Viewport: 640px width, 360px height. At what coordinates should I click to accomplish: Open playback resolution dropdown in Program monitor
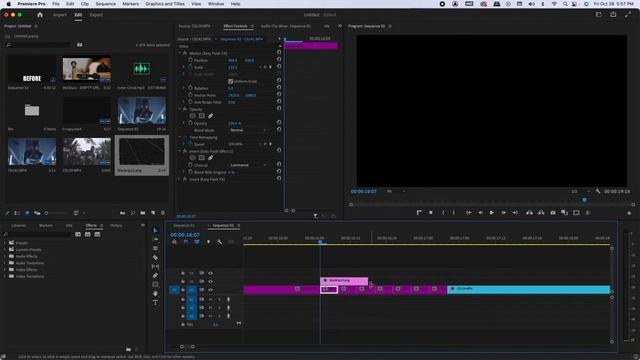pyautogui.click(x=579, y=191)
